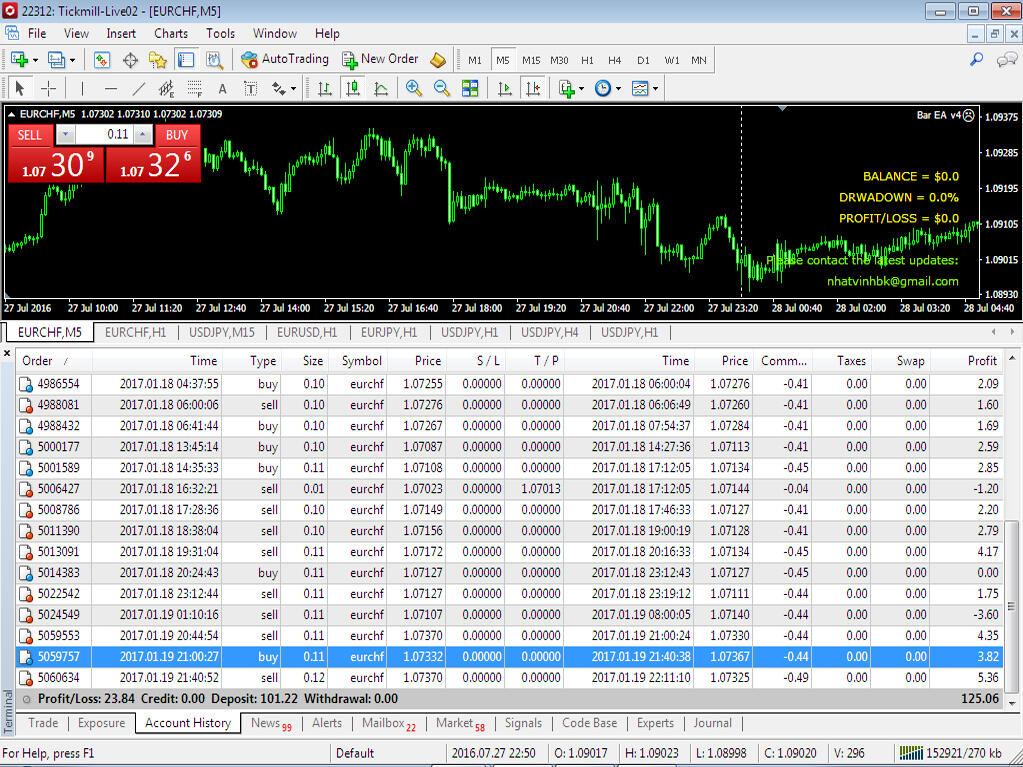Screen dimensions: 1023x767
Task: Select the trendline drawing tool
Action: tap(139, 88)
